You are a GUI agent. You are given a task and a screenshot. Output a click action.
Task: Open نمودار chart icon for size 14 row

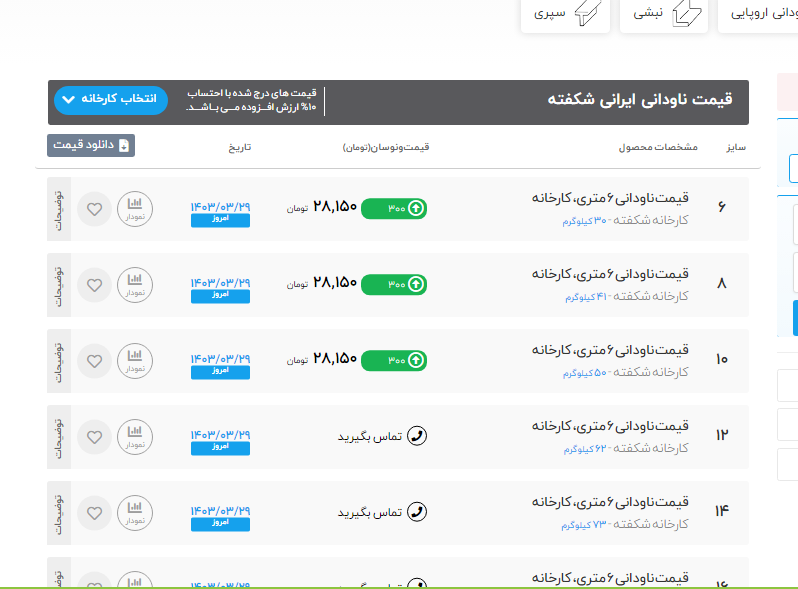tap(135, 512)
